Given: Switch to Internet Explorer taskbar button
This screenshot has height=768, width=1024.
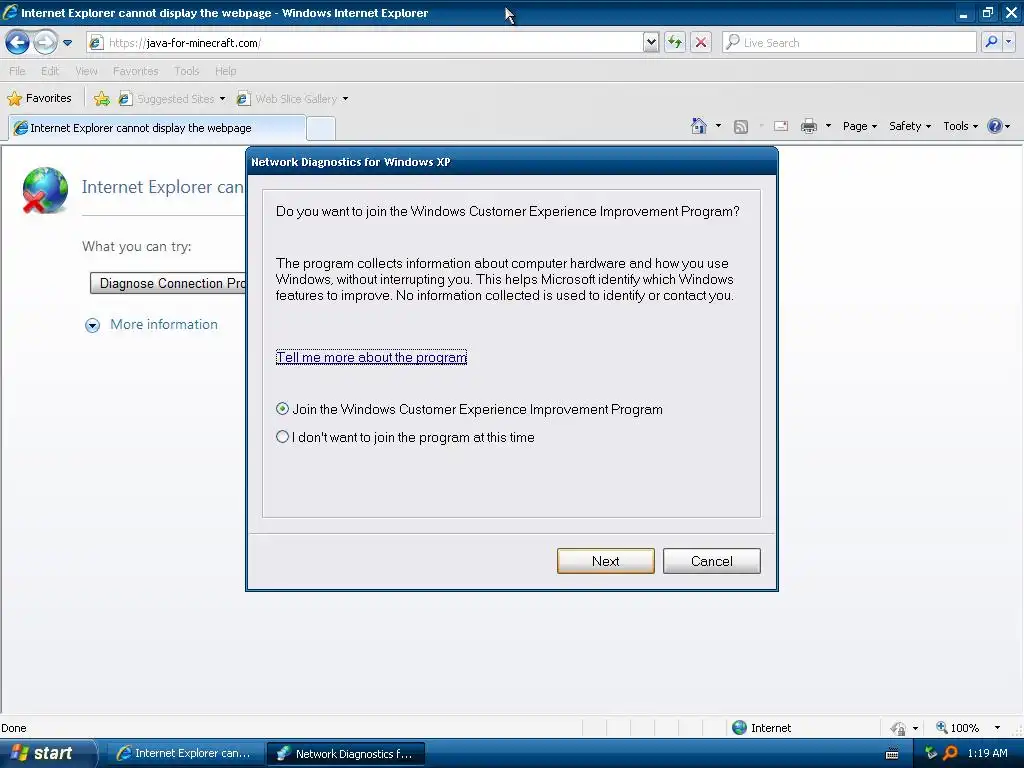Looking at the screenshot, I should pyautogui.click(x=184, y=754).
